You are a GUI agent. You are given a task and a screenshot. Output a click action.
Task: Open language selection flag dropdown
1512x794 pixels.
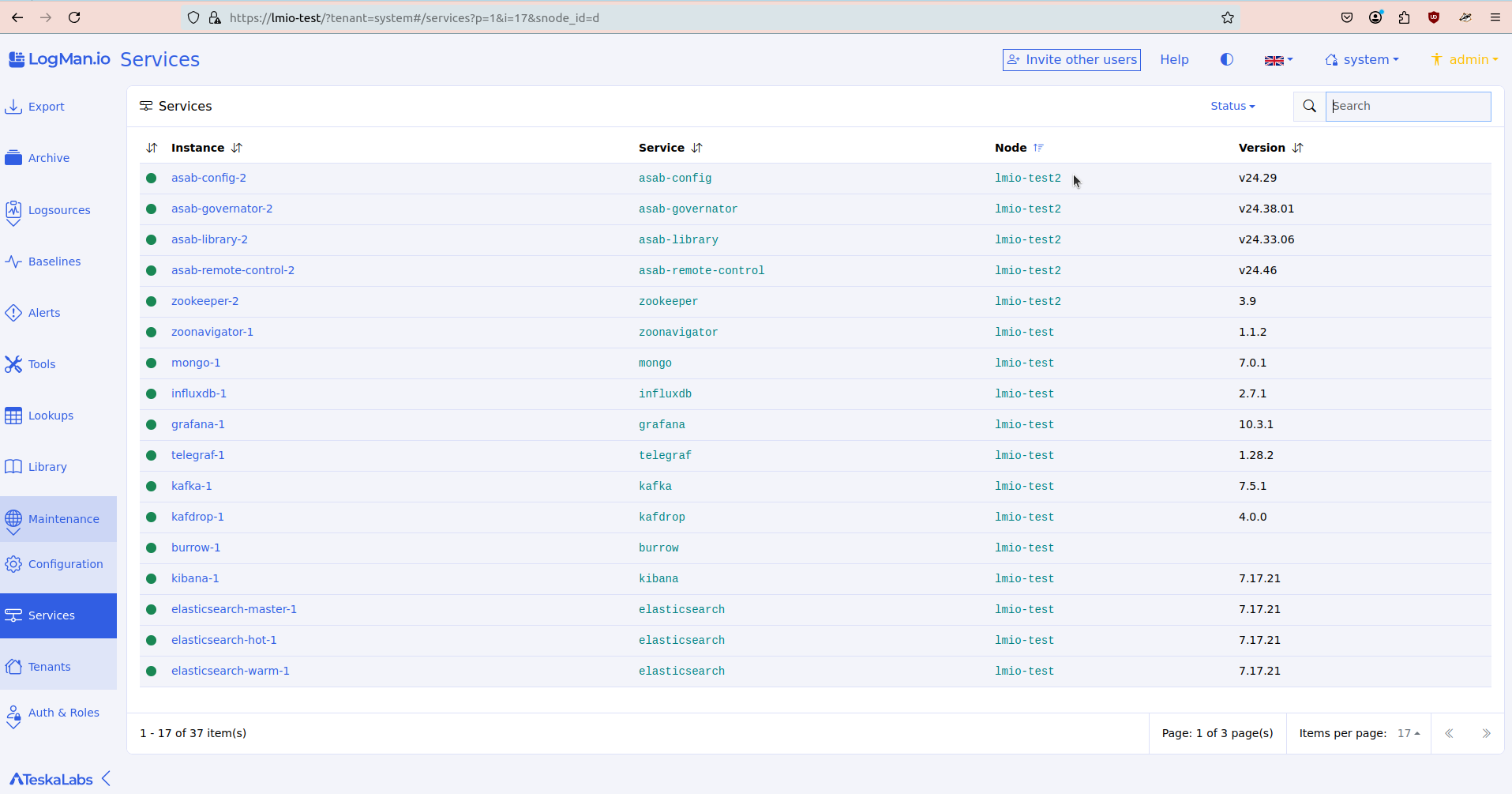[1278, 60]
